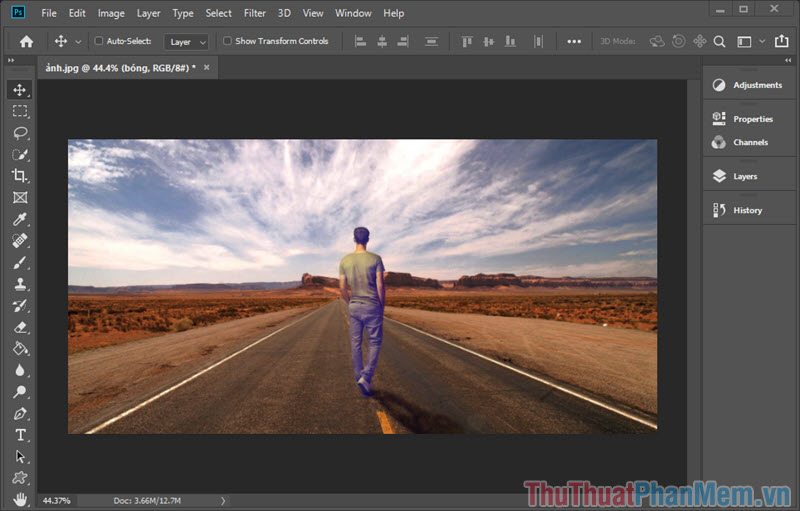The width and height of the screenshot is (800, 511).
Task: Choose the Brush tool
Action: [x=19, y=263]
